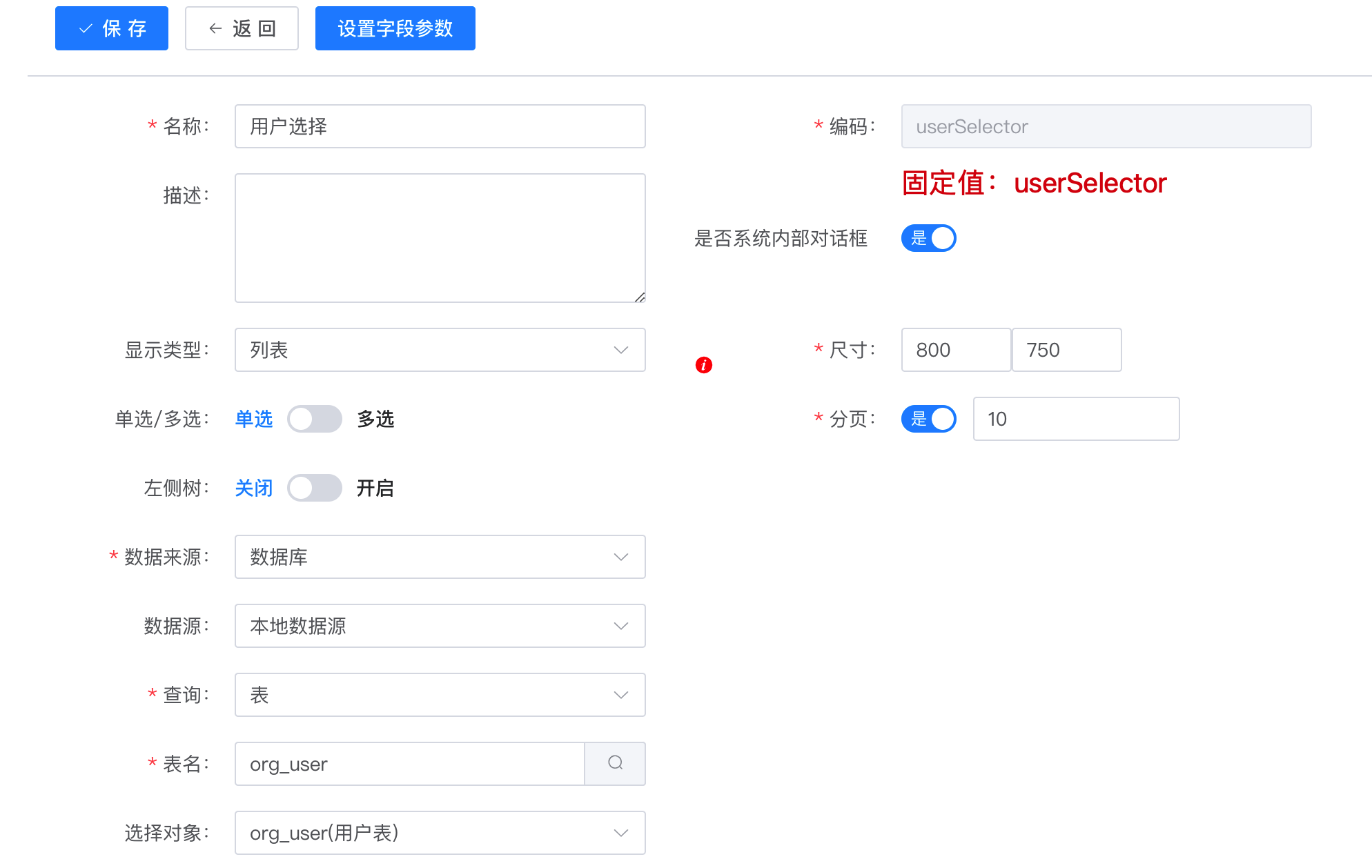Open 设置字段参数 field parameter settings
This screenshot has width=1372, height=868.
(x=395, y=28)
